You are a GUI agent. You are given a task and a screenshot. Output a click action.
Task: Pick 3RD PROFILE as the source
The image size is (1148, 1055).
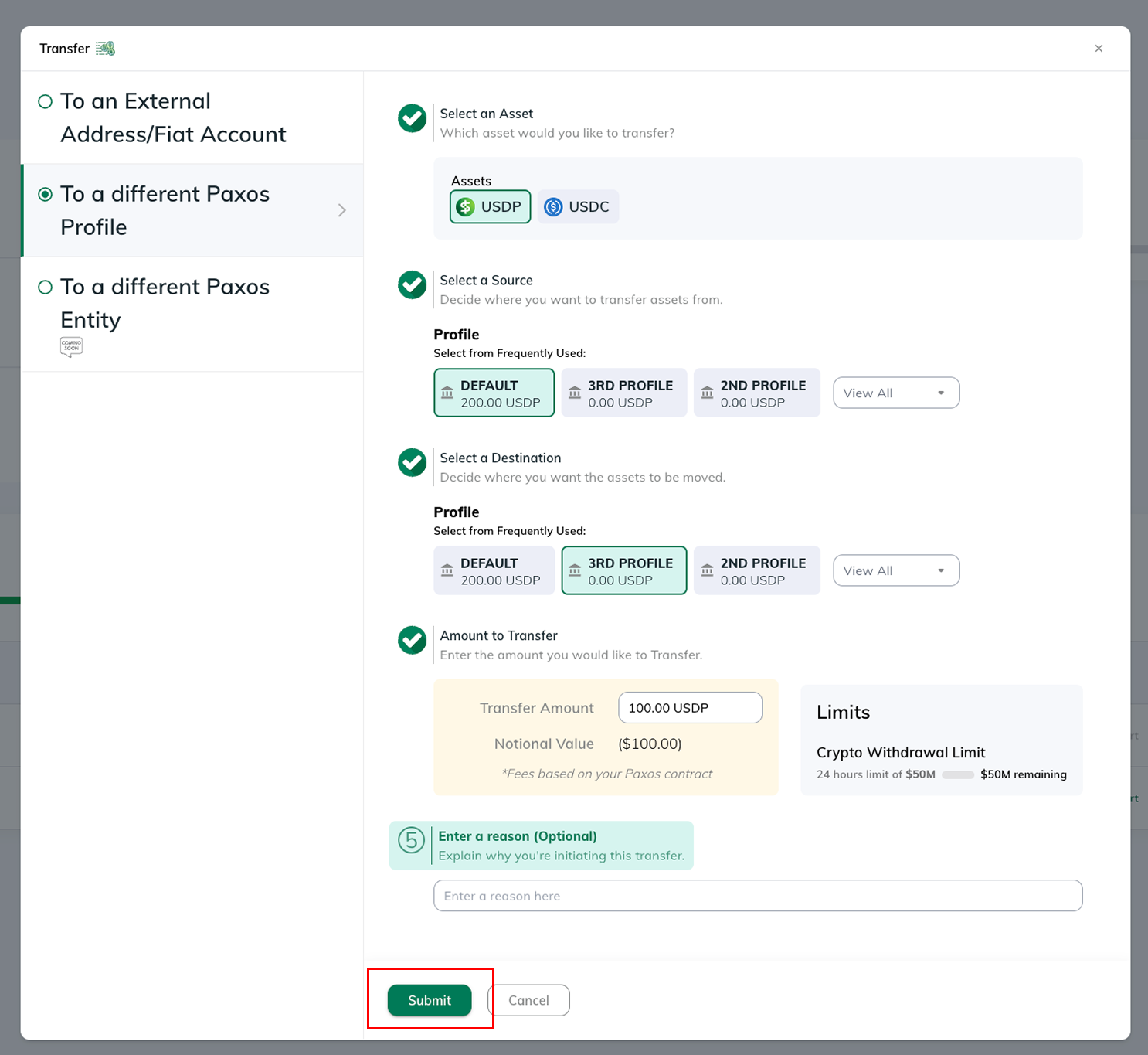(624, 393)
